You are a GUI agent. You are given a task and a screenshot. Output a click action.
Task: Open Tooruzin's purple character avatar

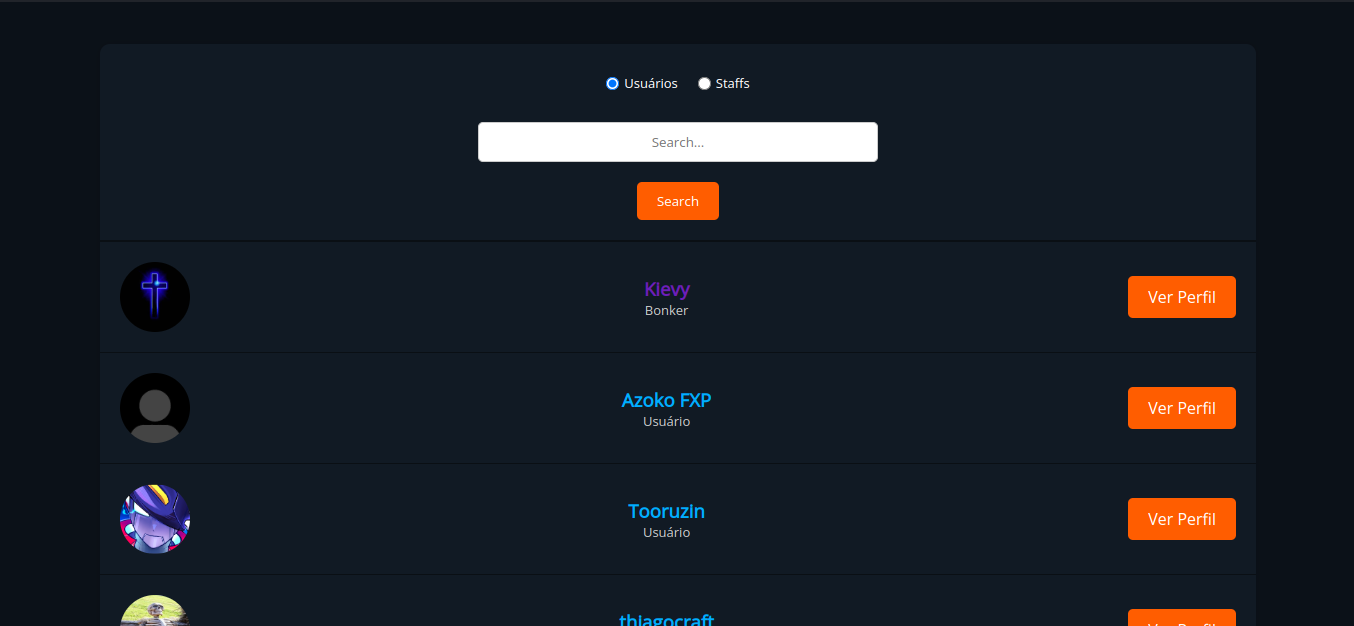pos(155,519)
